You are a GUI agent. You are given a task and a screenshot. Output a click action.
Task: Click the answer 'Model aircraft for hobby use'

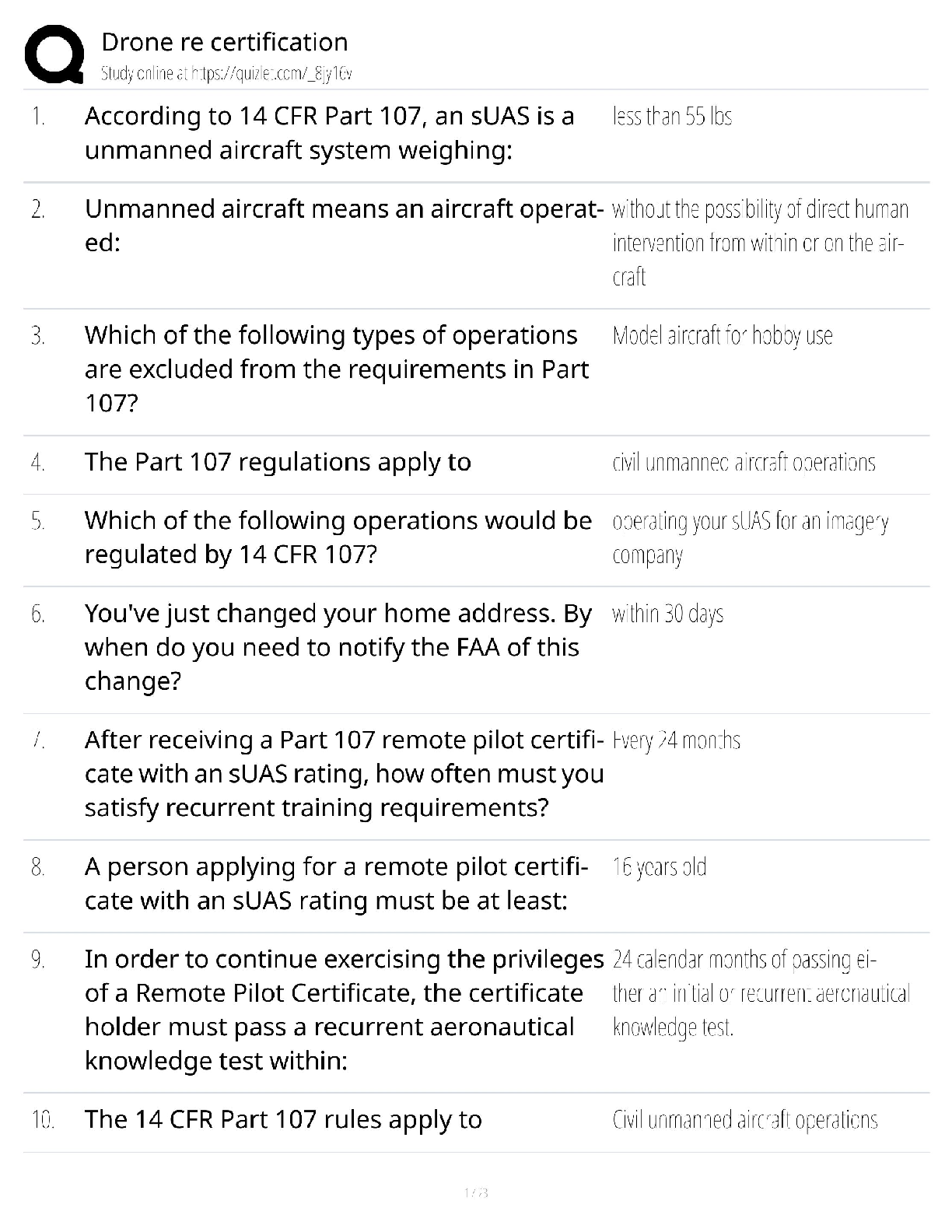coord(722,336)
